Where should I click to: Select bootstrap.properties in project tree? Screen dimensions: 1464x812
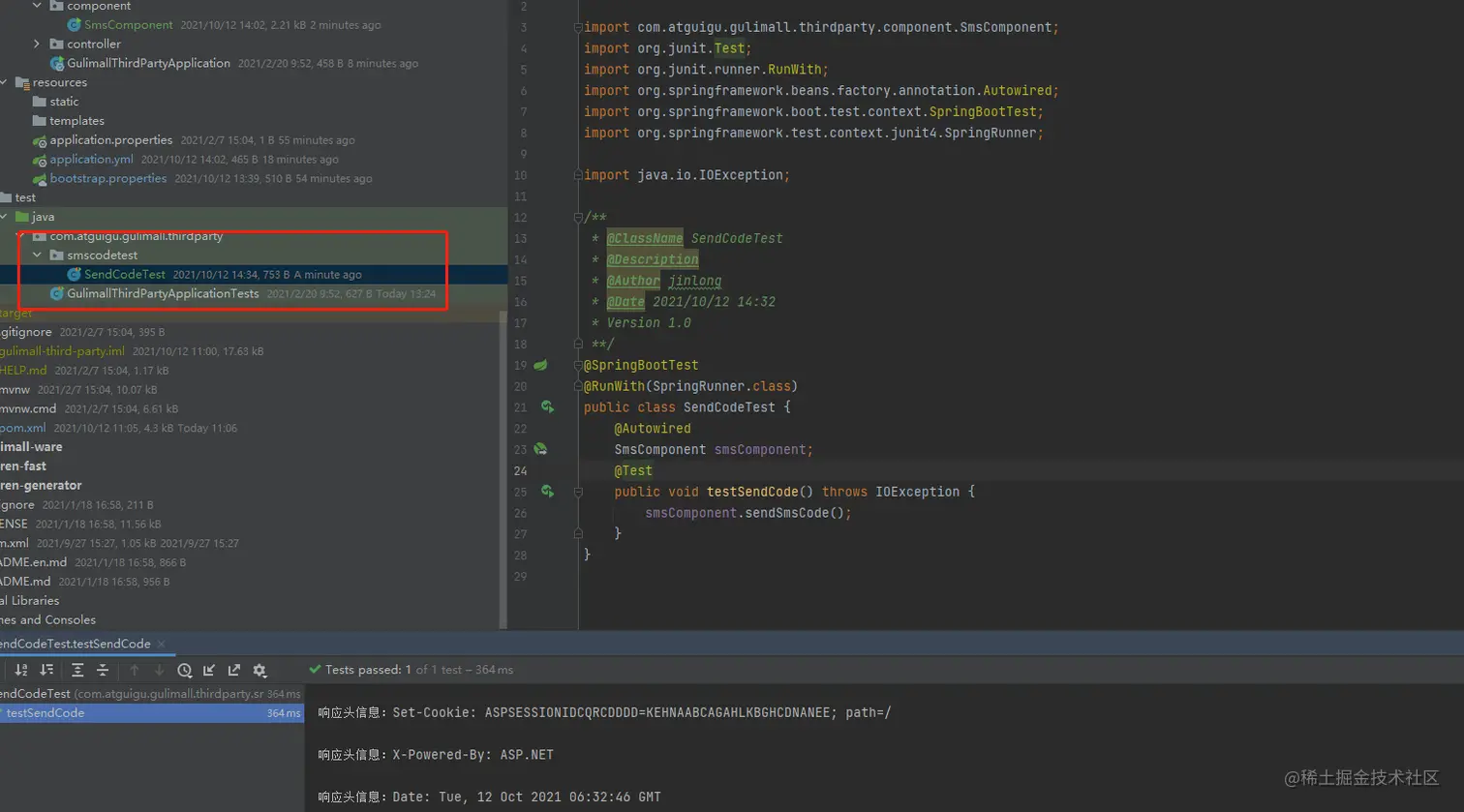pyautogui.click(x=108, y=179)
